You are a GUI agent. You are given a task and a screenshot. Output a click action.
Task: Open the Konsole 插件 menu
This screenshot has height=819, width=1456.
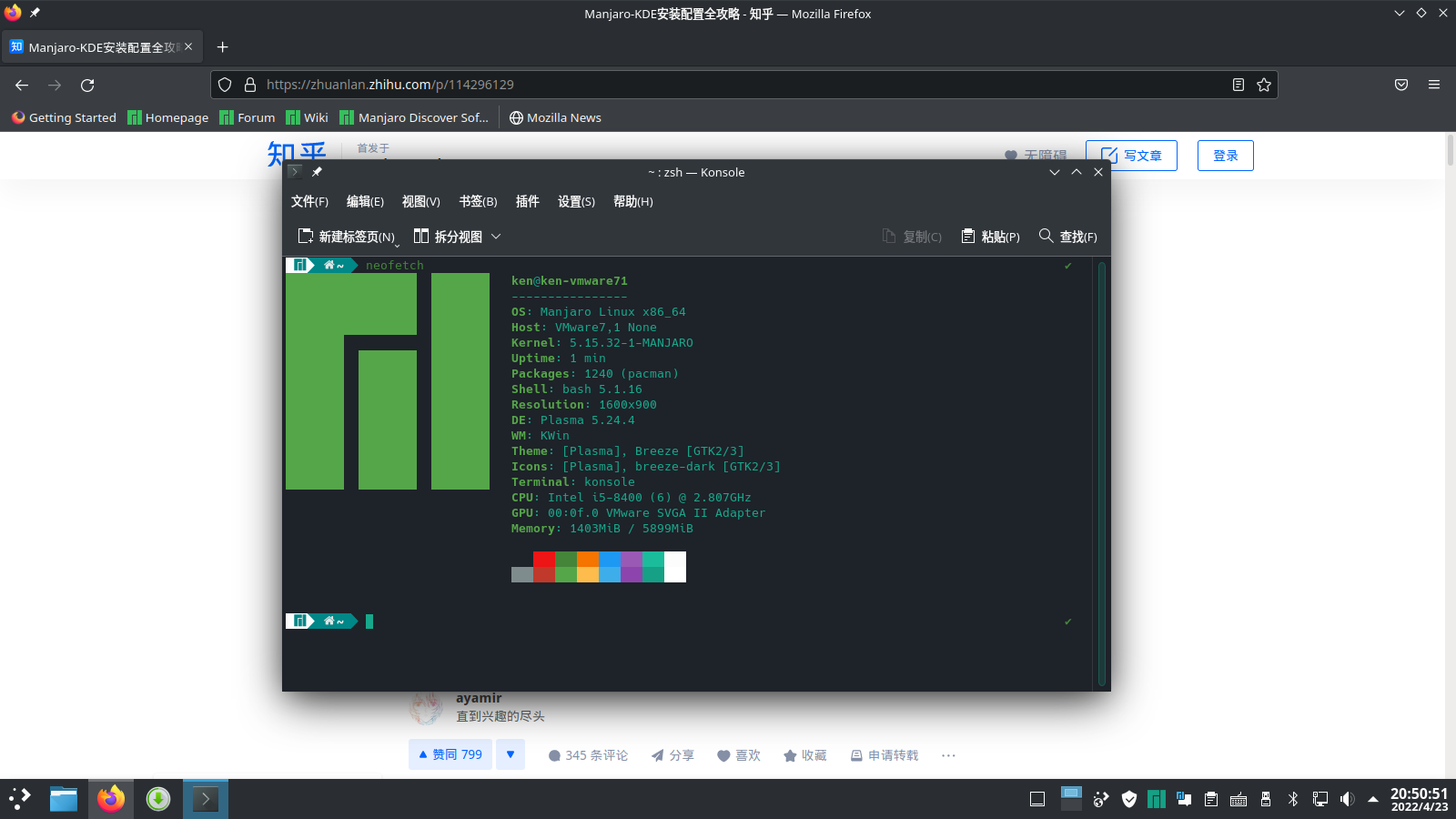pyautogui.click(x=528, y=201)
